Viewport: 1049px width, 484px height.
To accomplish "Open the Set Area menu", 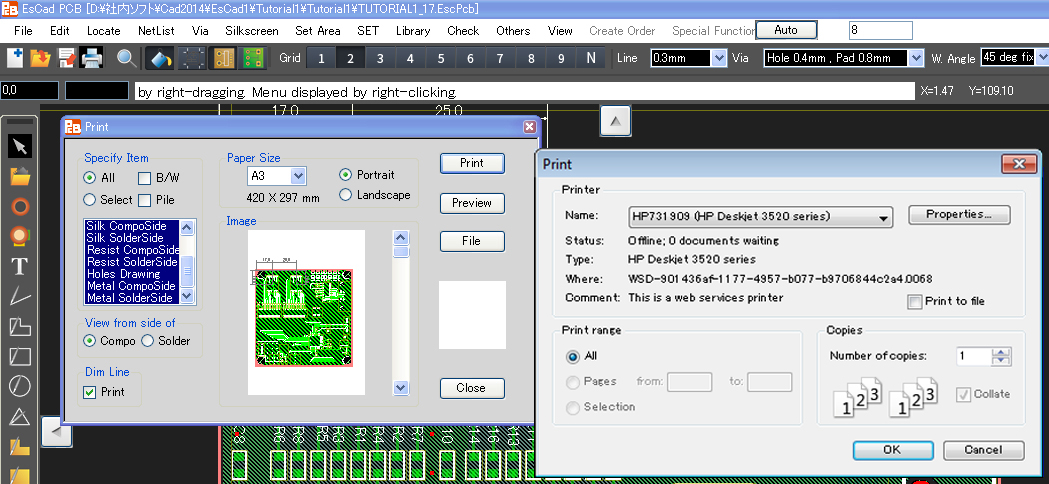I will pyautogui.click(x=318, y=31).
